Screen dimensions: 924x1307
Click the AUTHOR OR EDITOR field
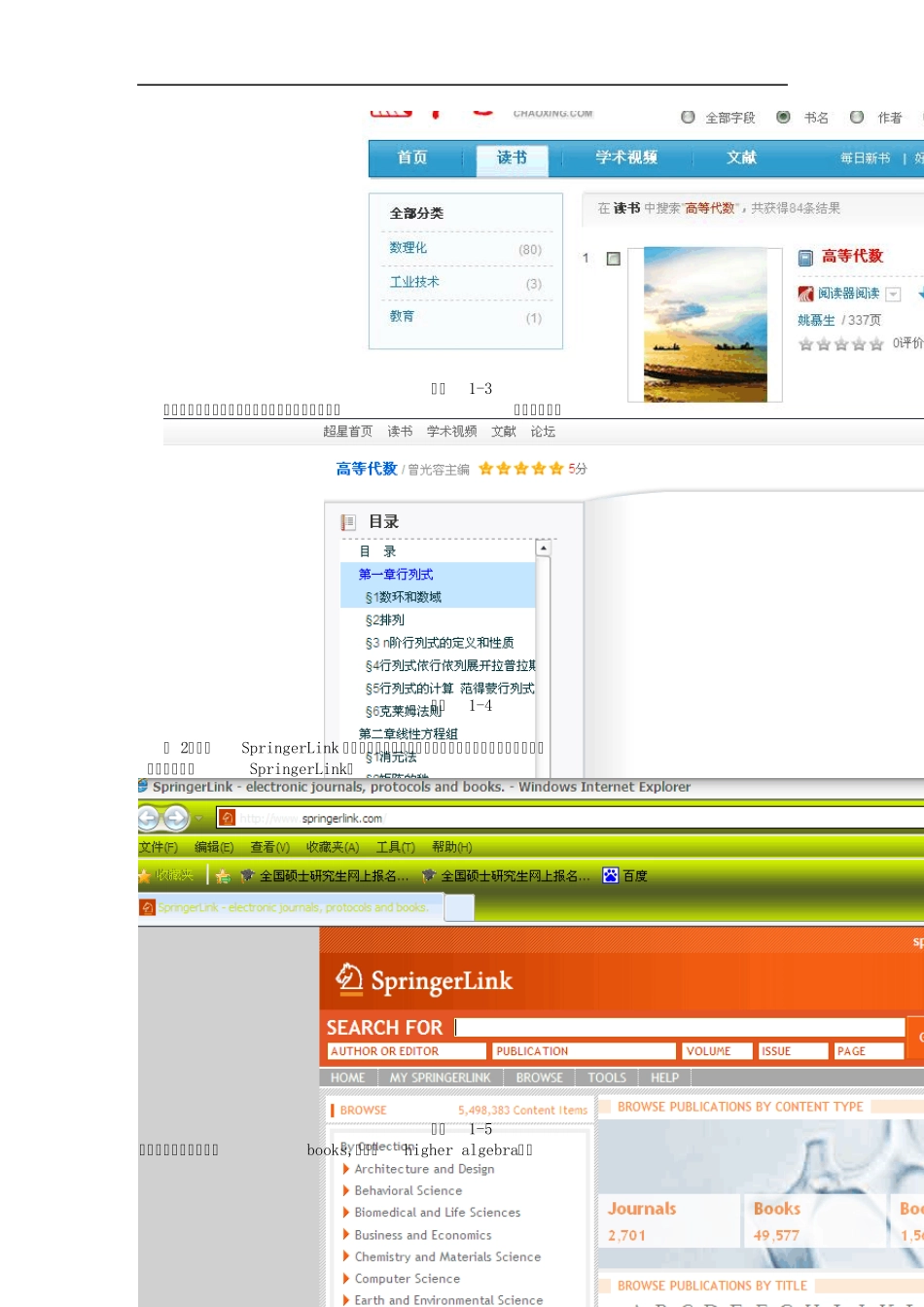point(407,1051)
